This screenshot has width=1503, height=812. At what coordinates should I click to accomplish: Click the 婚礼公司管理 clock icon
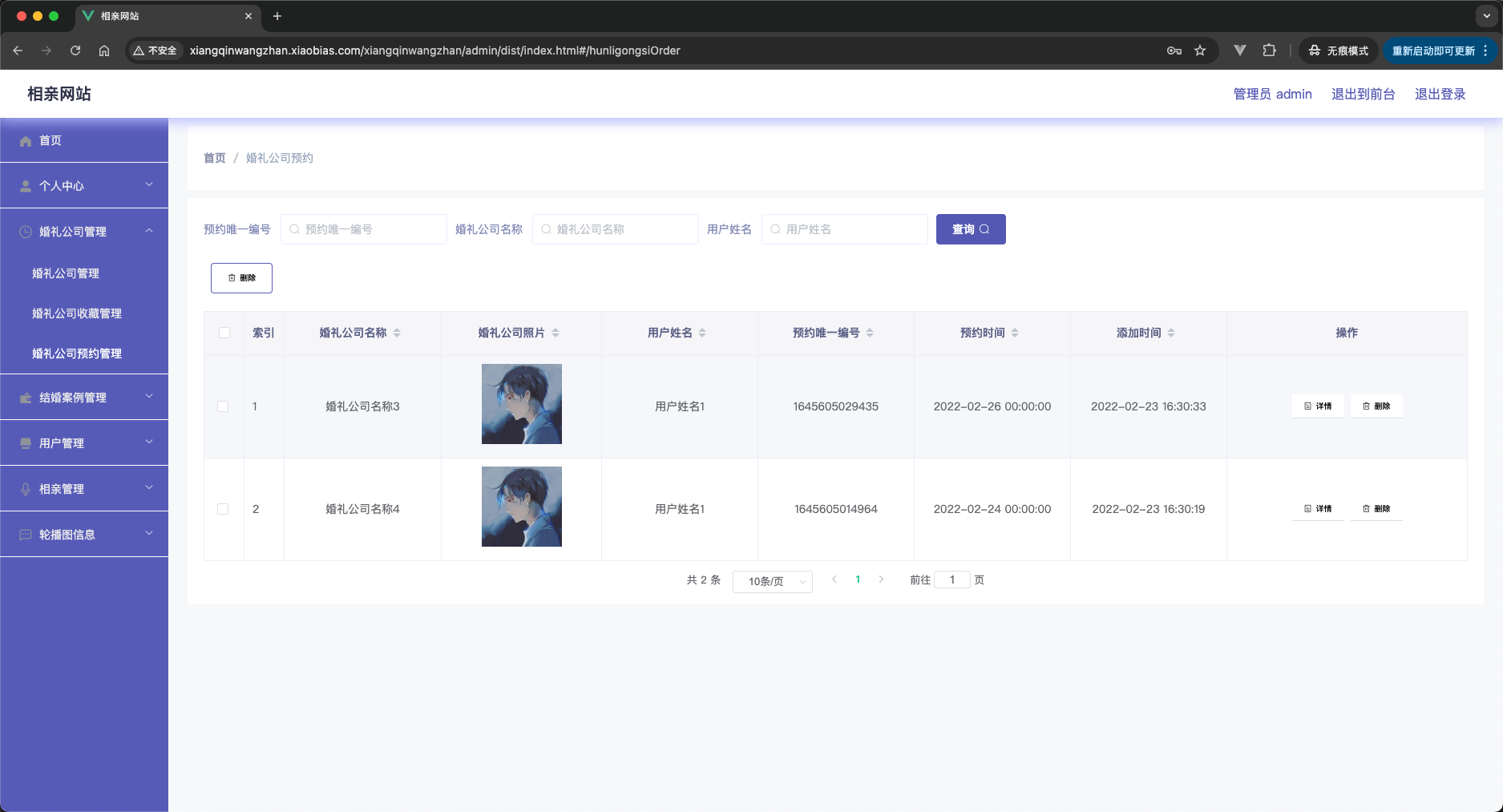coord(26,232)
